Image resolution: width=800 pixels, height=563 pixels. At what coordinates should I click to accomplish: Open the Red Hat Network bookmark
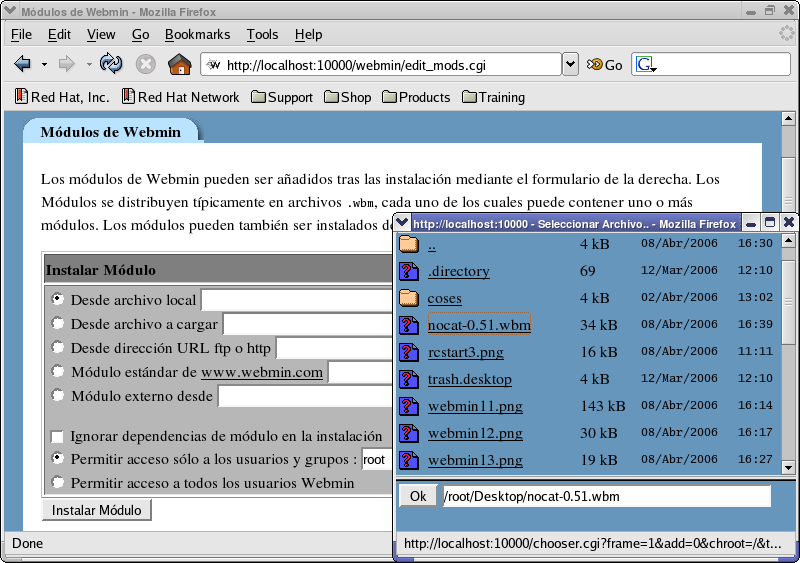pyautogui.click(x=181, y=97)
